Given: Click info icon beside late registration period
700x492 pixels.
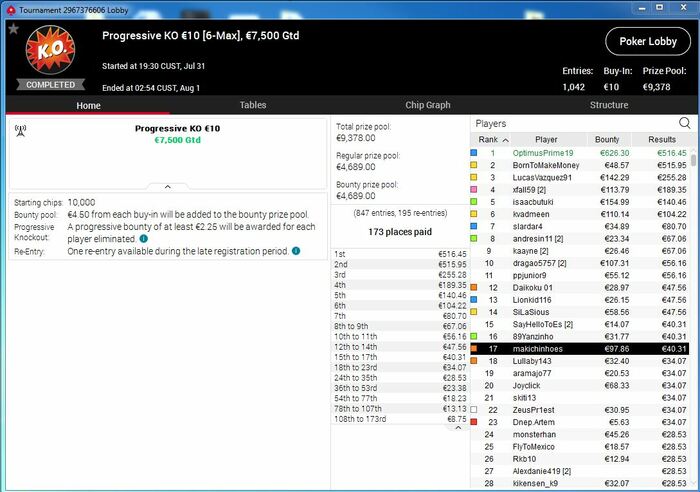Looking at the screenshot, I should tap(296, 251).
